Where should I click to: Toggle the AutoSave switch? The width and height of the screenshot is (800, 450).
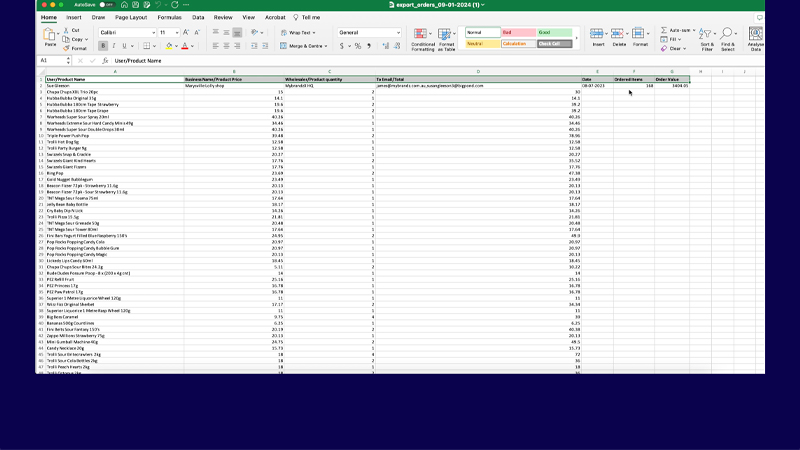tap(106, 5)
